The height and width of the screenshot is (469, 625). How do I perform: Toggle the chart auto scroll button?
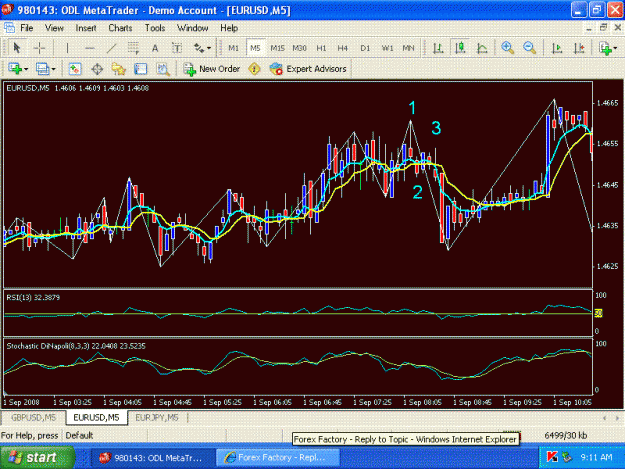coord(557,48)
